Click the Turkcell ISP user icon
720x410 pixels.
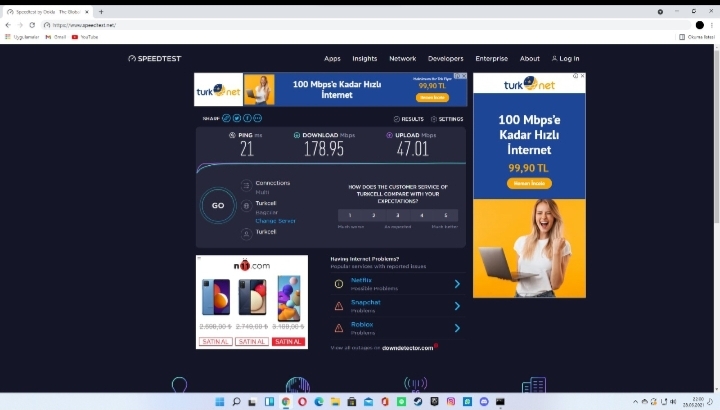click(x=246, y=234)
